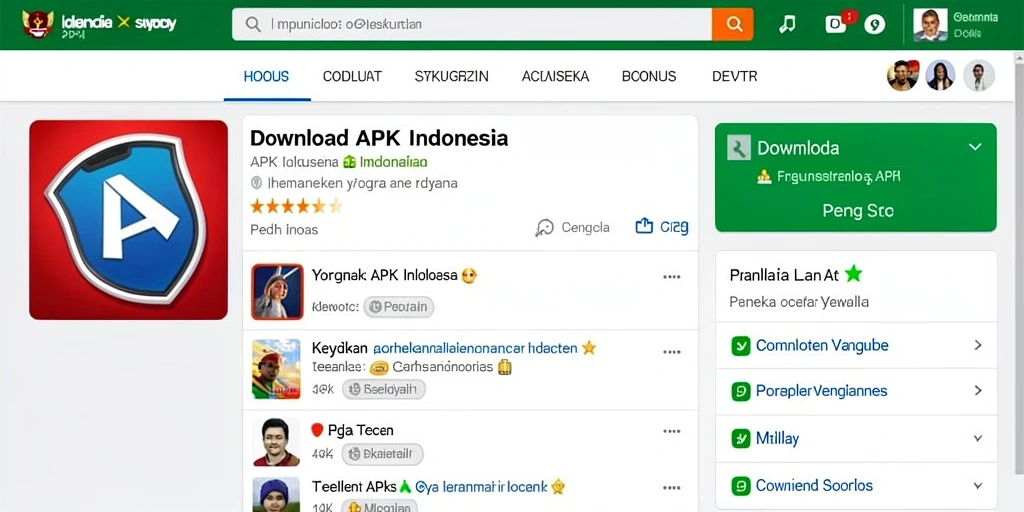Open the CODLUAT tab
This screenshot has height=512, width=1024.
coord(352,76)
